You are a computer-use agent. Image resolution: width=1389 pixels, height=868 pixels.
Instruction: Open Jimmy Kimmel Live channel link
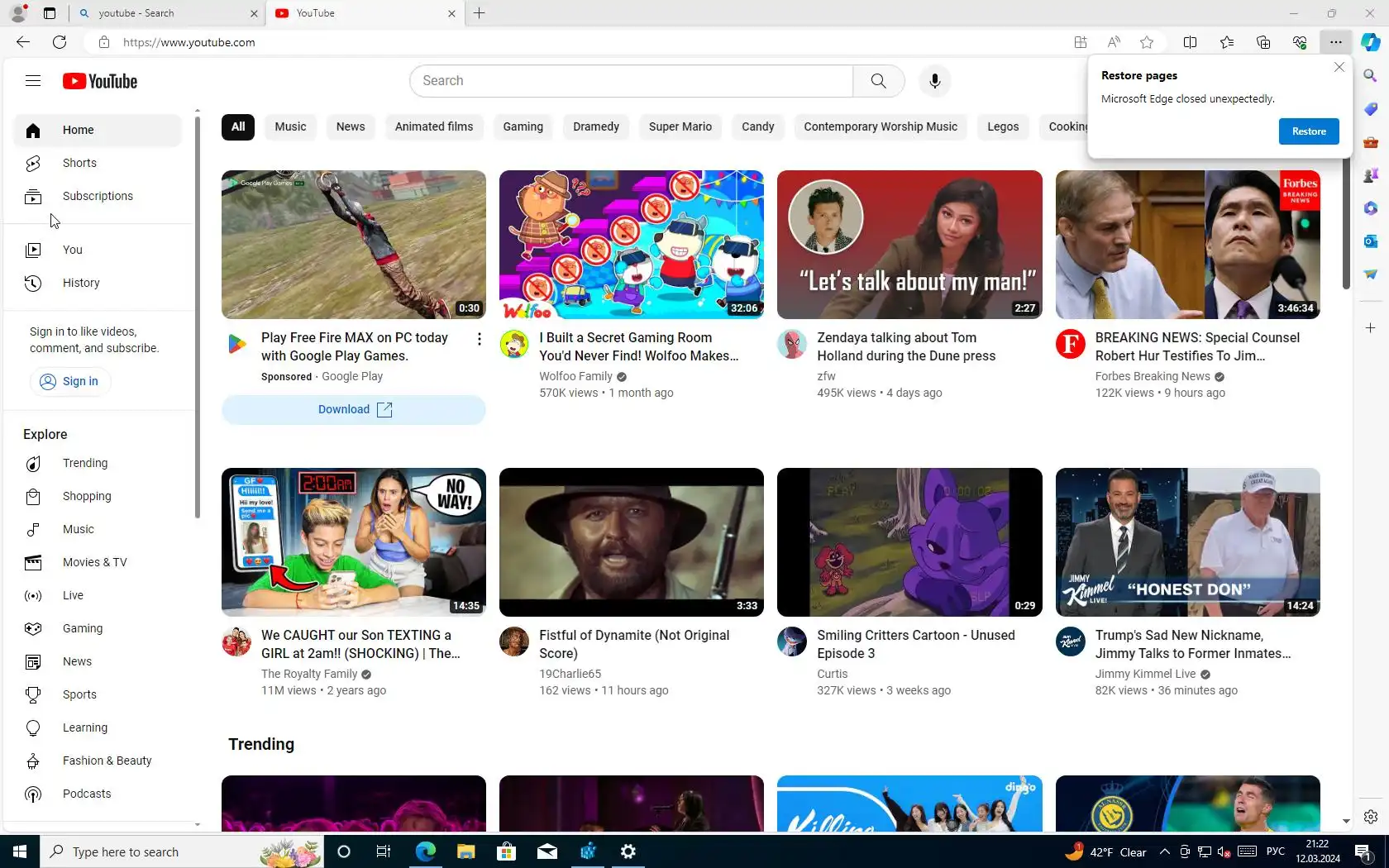tap(1145, 674)
